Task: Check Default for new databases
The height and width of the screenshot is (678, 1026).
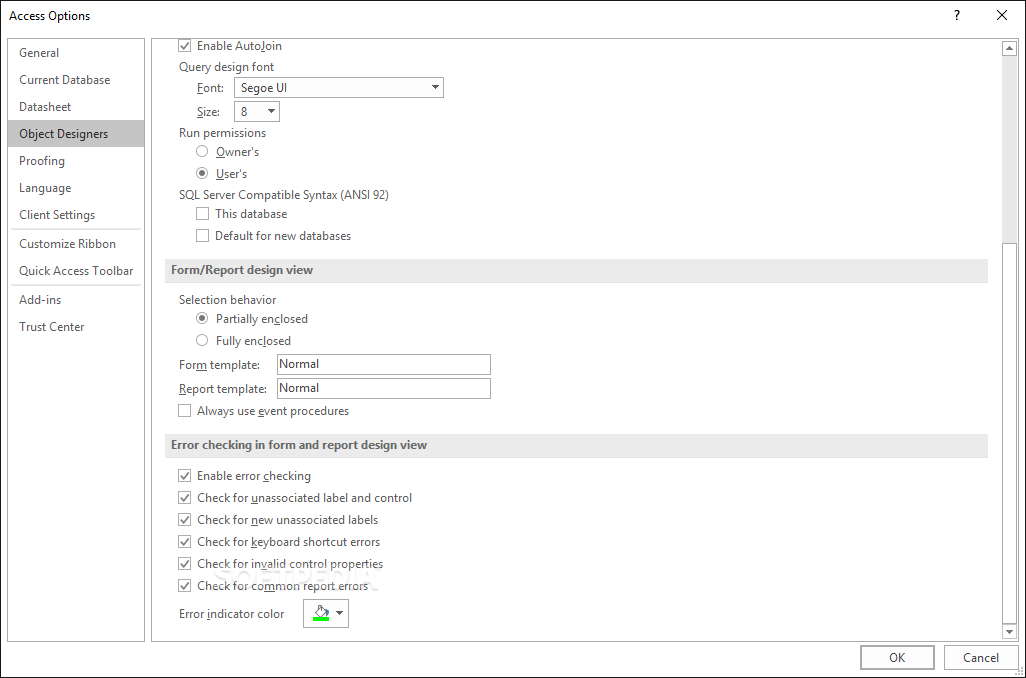Action: [203, 236]
